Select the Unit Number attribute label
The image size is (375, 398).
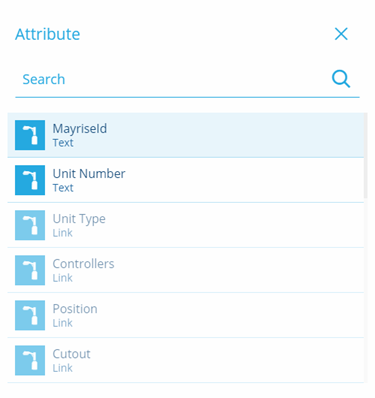click(89, 174)
